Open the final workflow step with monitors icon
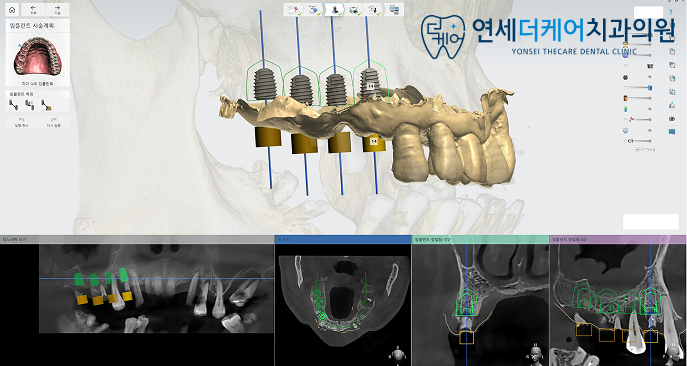This screenshot has width=687, height=366. (x=394, y=9)
